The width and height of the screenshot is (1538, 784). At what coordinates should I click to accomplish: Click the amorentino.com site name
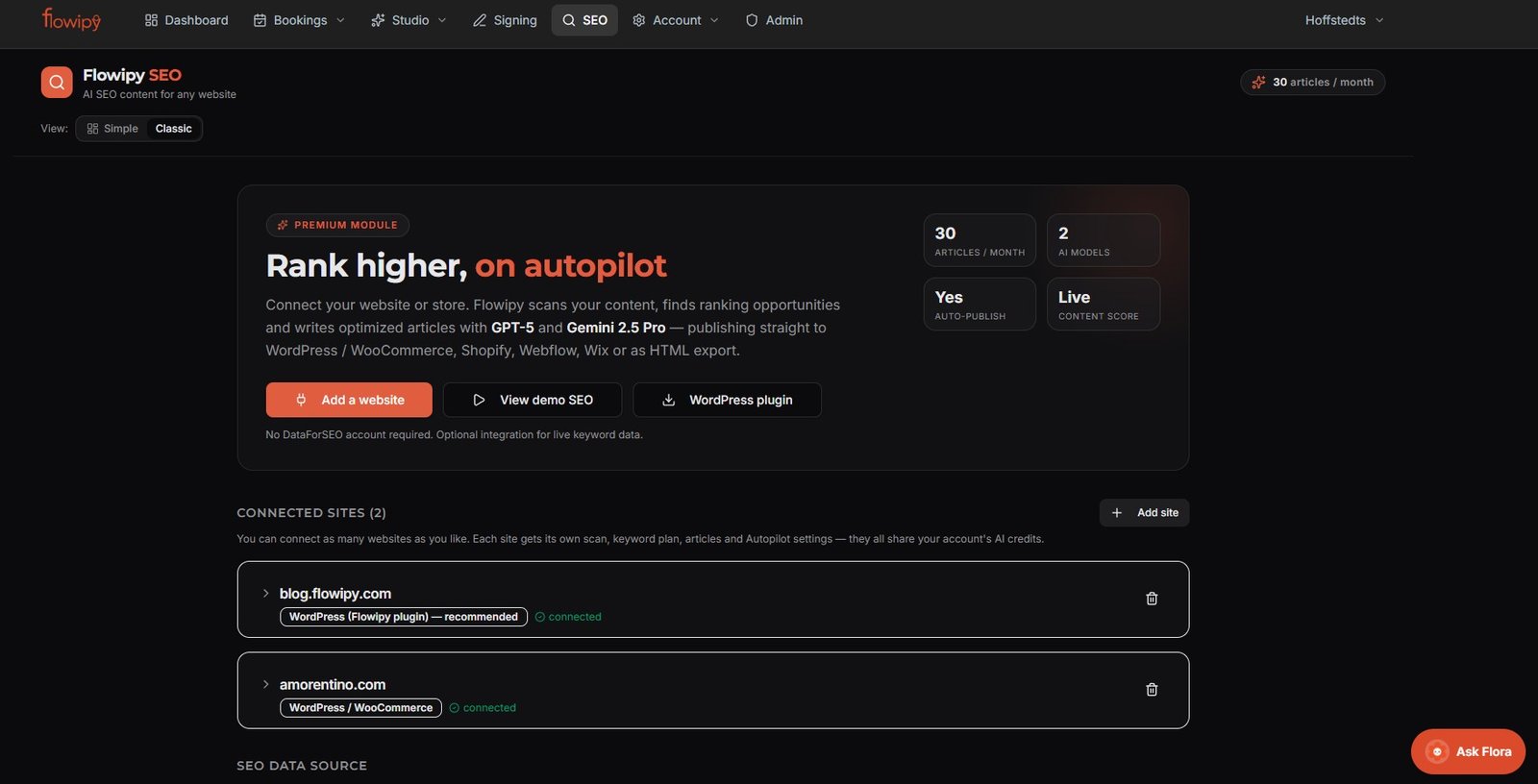(x=333, y=684)
